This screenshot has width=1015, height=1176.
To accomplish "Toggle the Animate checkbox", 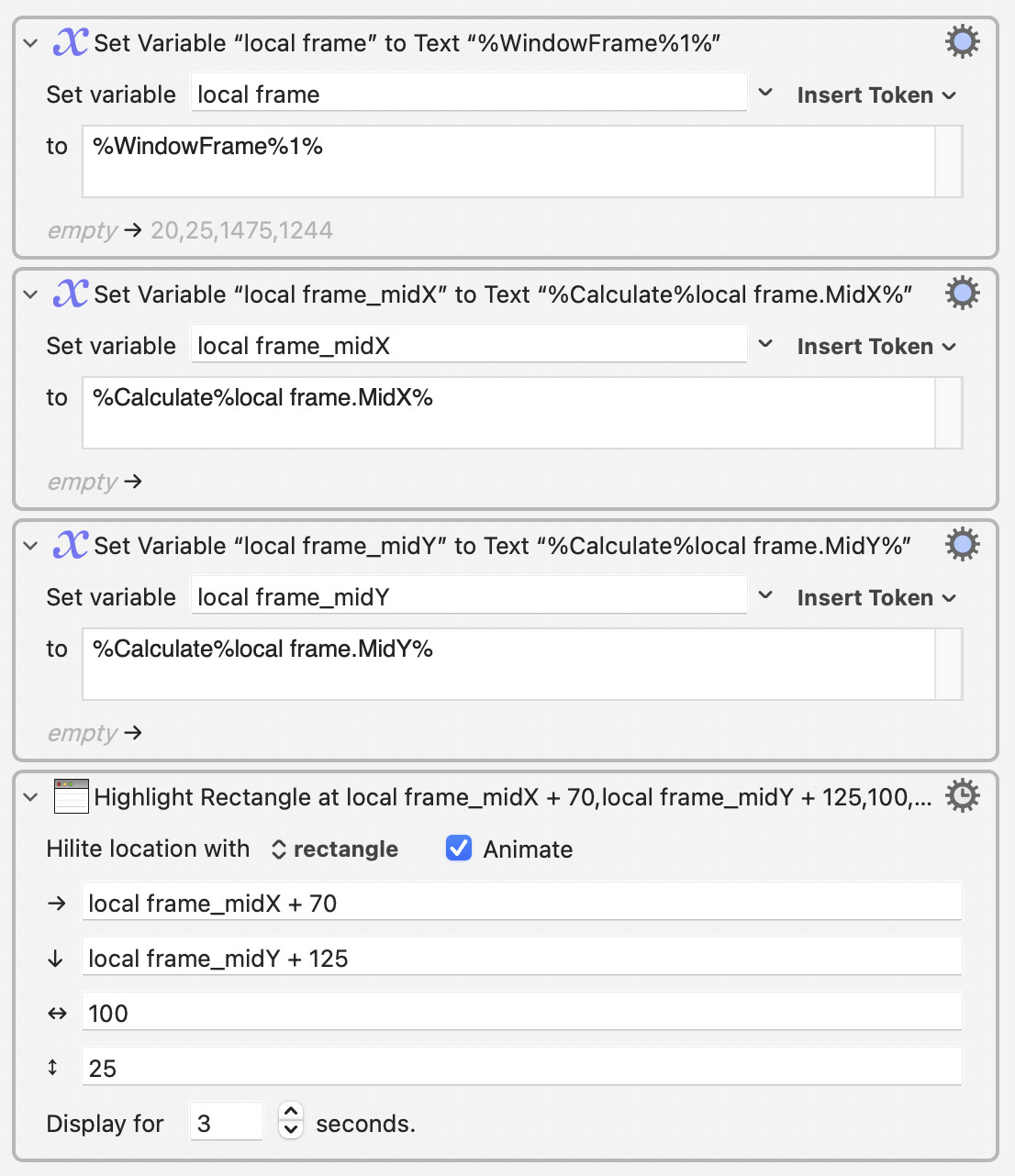I will (x=459, y=849).
